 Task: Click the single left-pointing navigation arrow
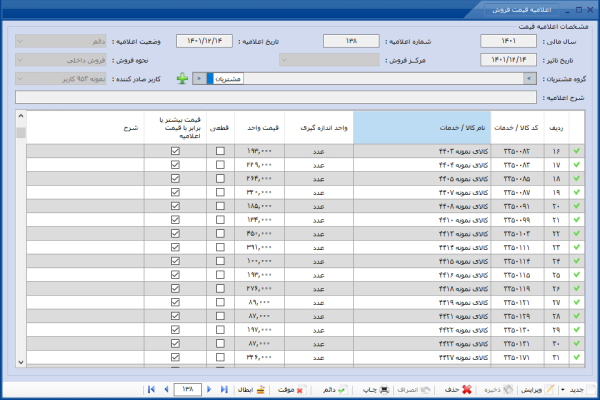click(166, 389)
